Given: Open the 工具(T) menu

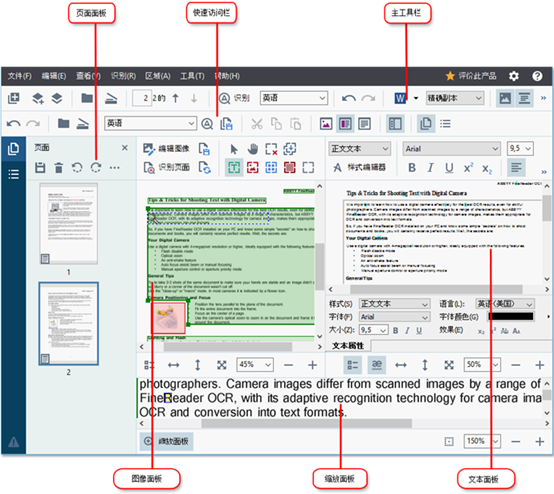Looking at the screenshot, I should point(192,76).
